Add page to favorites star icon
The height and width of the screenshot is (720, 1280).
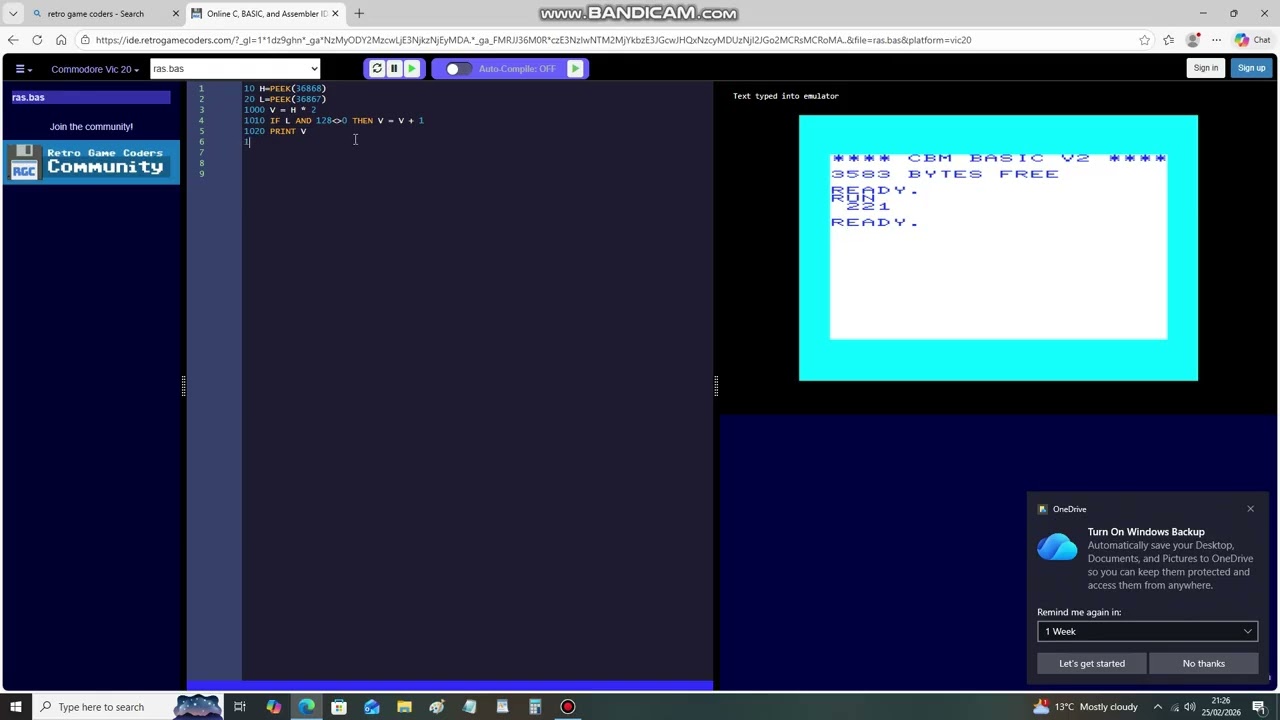[x=1144, y=40]
